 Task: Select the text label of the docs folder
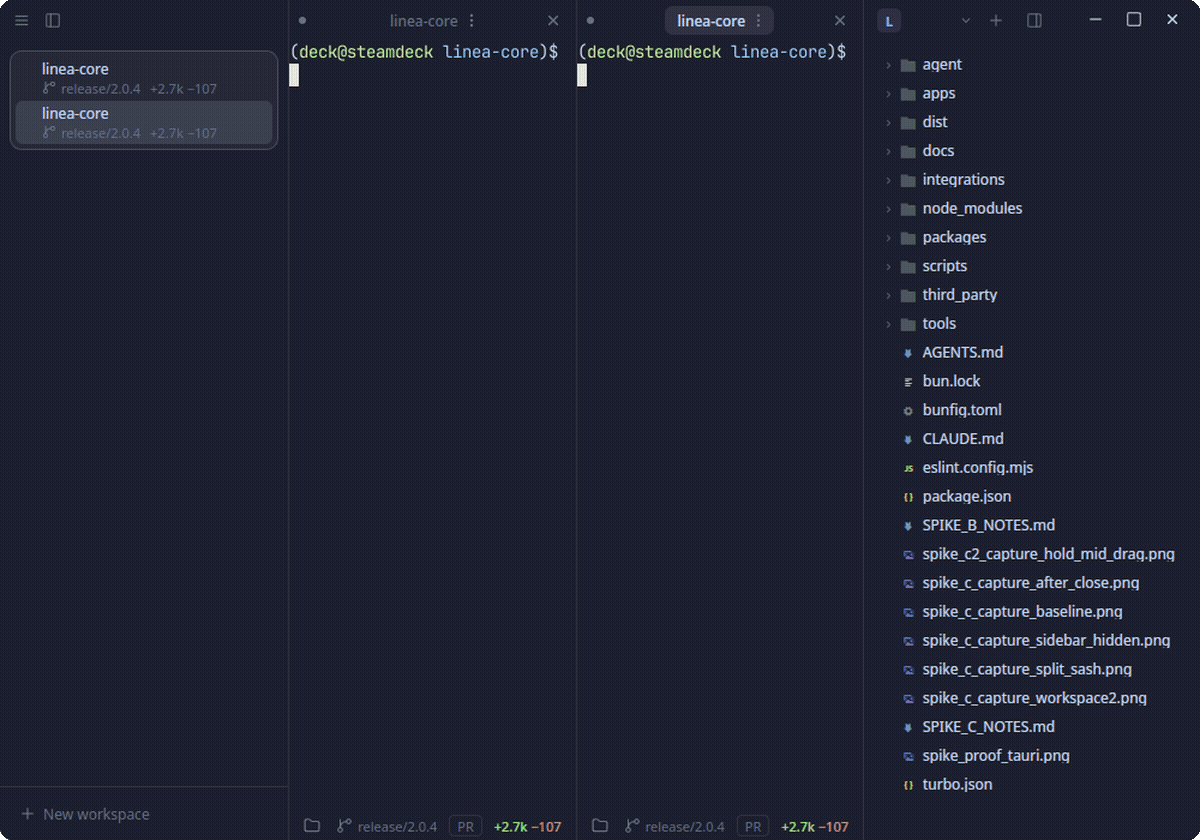(938, 151)
